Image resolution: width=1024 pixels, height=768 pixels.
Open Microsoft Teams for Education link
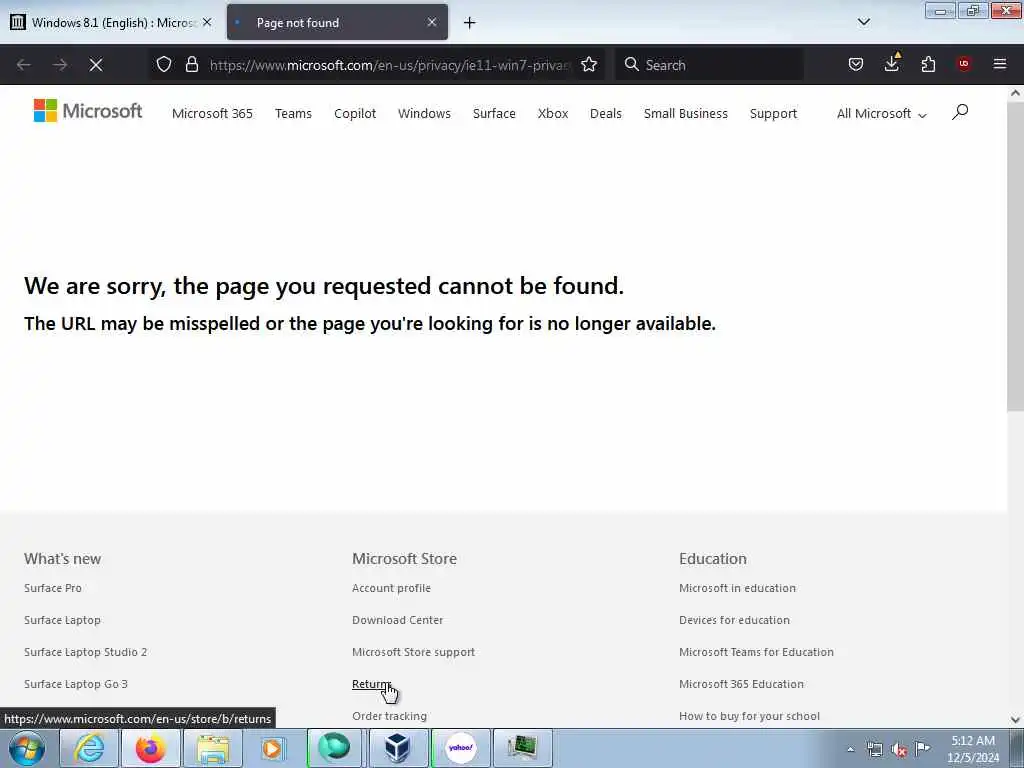click(756, 652)
